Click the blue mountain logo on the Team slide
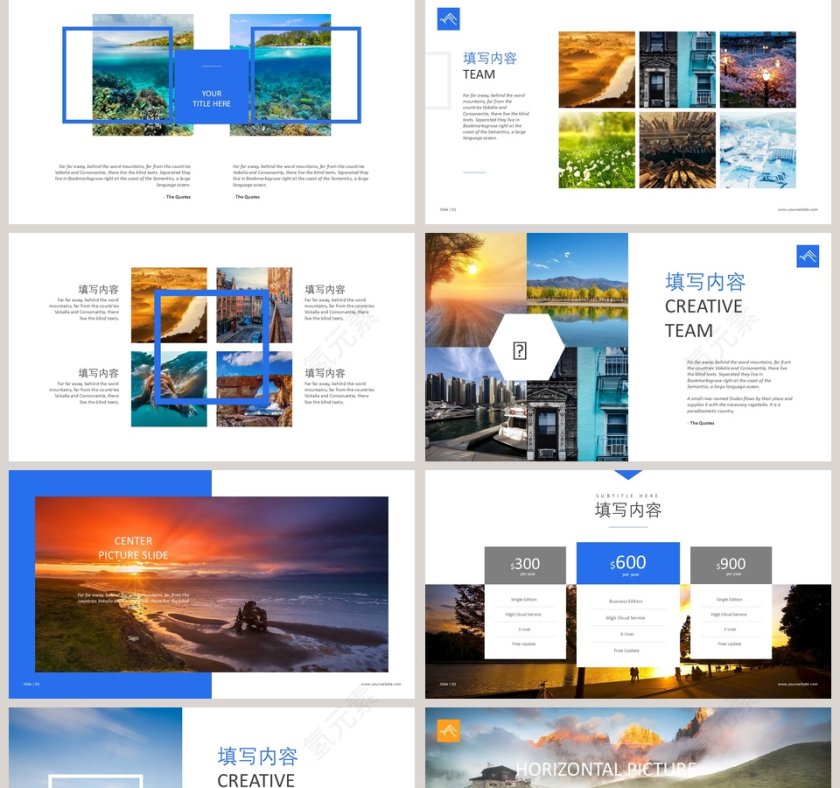 pyautogui.click(x=448, y=19)
